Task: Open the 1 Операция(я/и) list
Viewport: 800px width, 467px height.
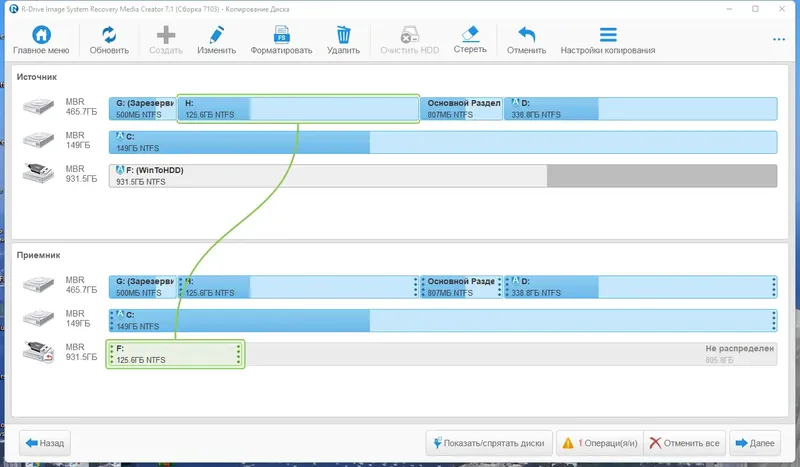Action: (600, 443)
